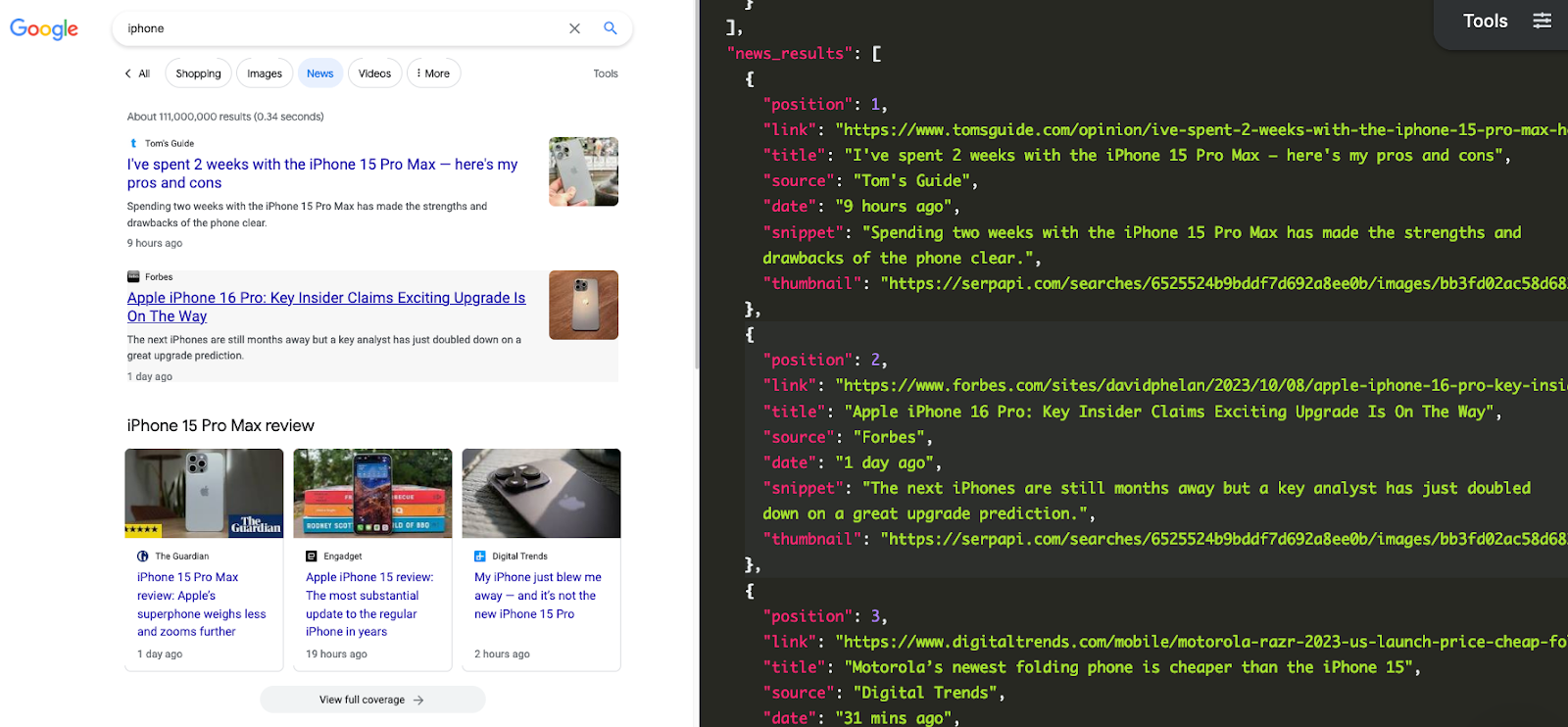
Task: Open Guardian iPhone 15 Pro Max review
Action: [x=201, y=605]
